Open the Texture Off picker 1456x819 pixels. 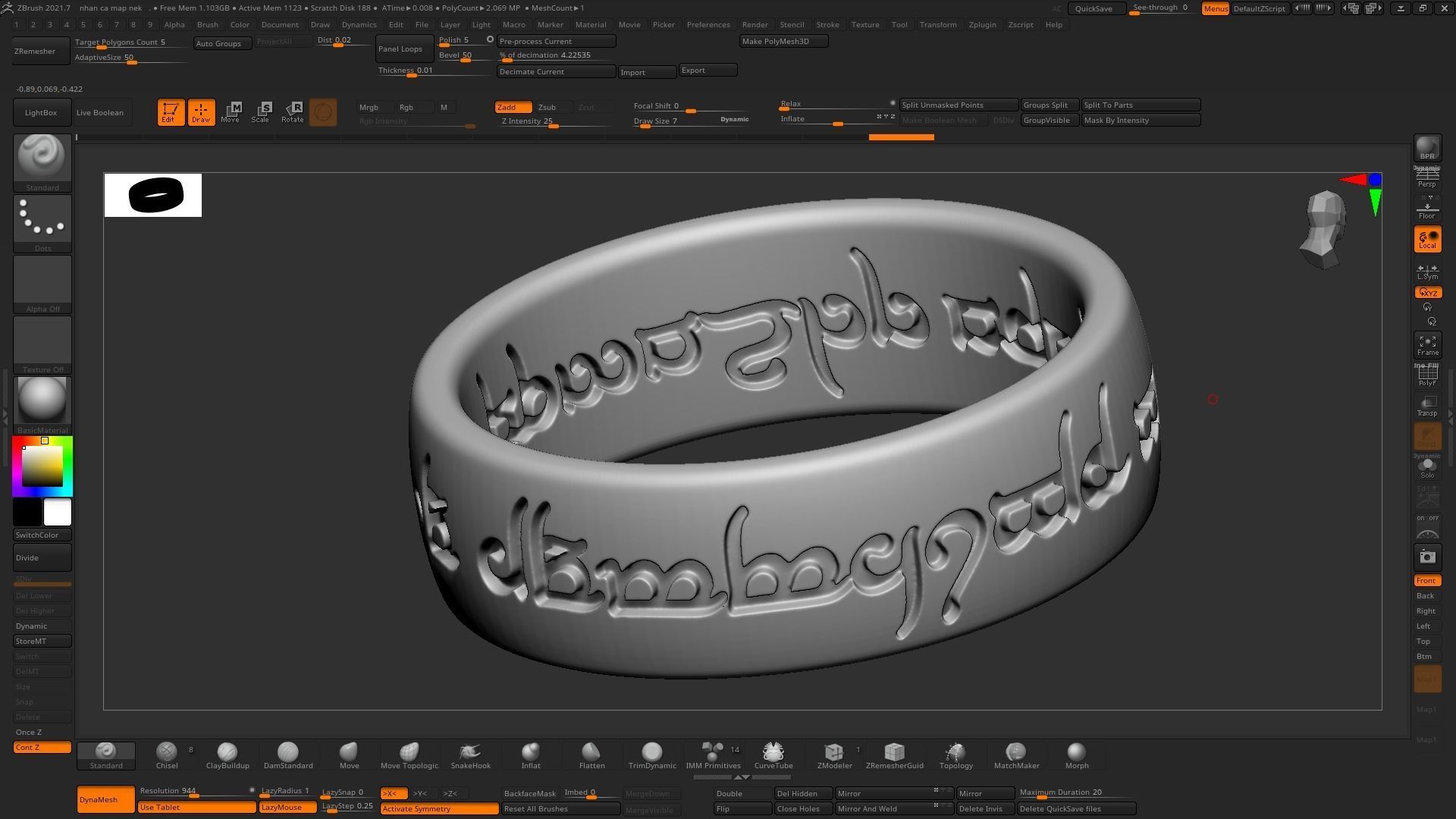pyautogui.click(x=42, y=344)
